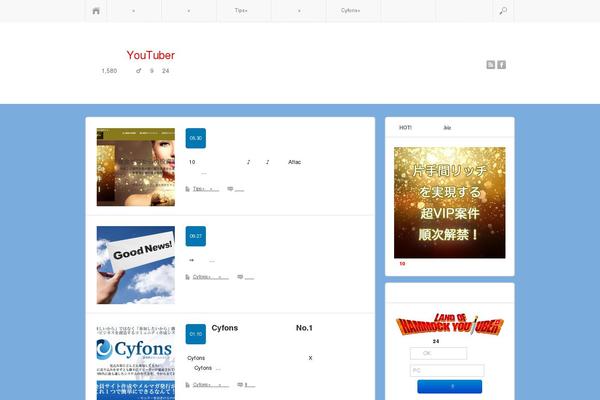Open the RSS feed icon
The height and width of the screenshot is (400, 600).
click(491, 65)
